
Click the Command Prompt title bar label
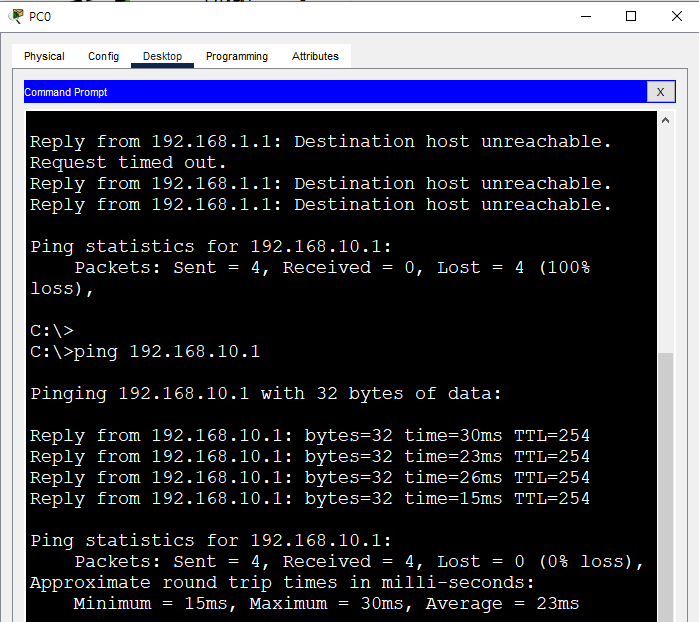[66, 92]
